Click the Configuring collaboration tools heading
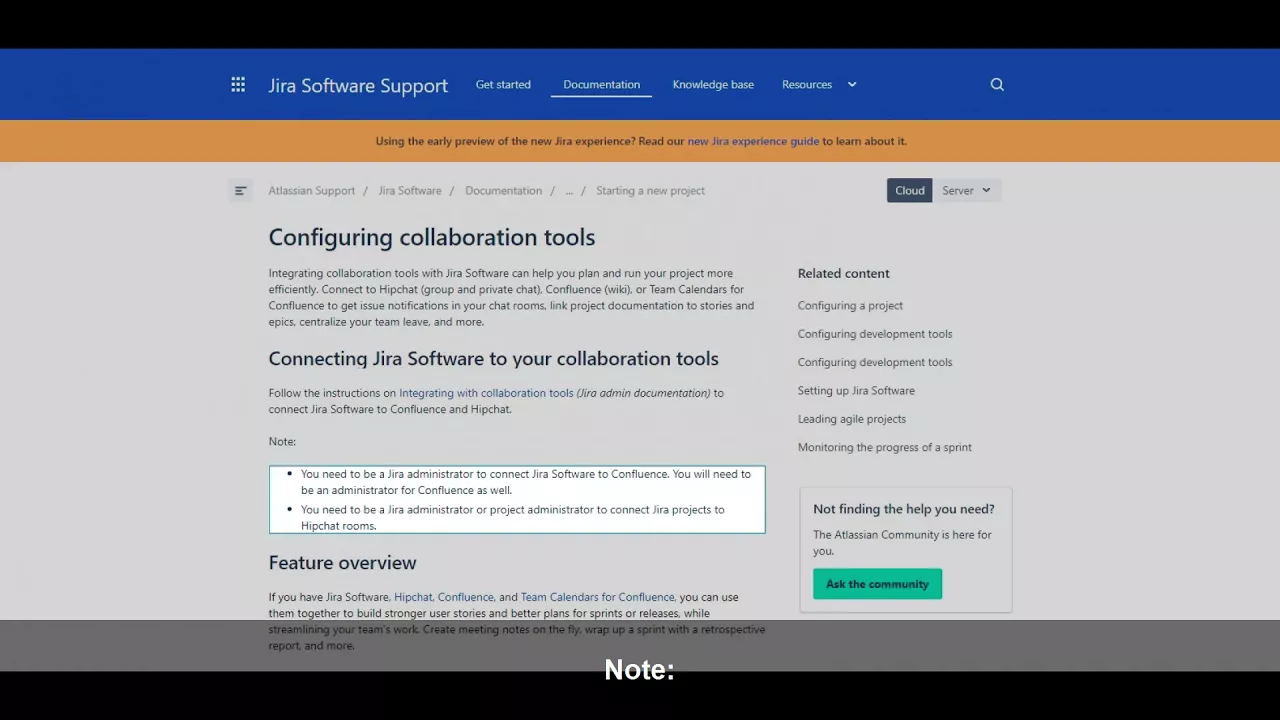Viewport: 1280px width, 720px height. 432,237
